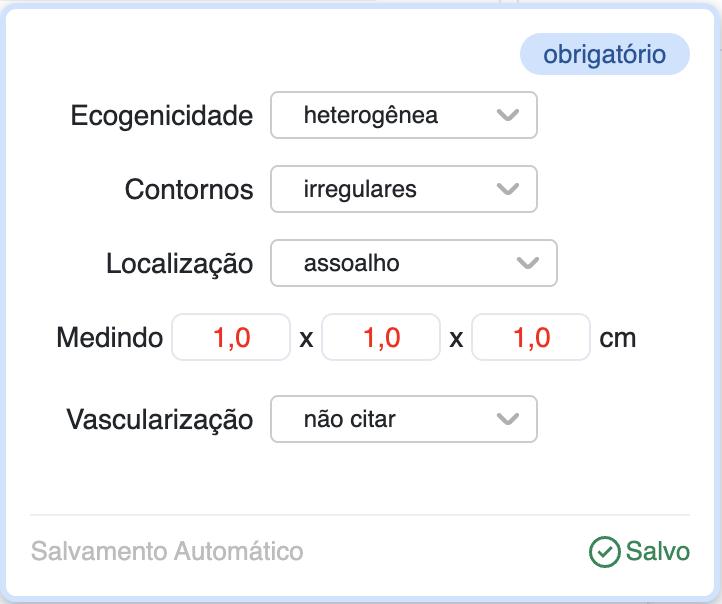Click the chevron arrow in Contornos dropdown
The height and width of the screenshot is (604, 722).
508,189
